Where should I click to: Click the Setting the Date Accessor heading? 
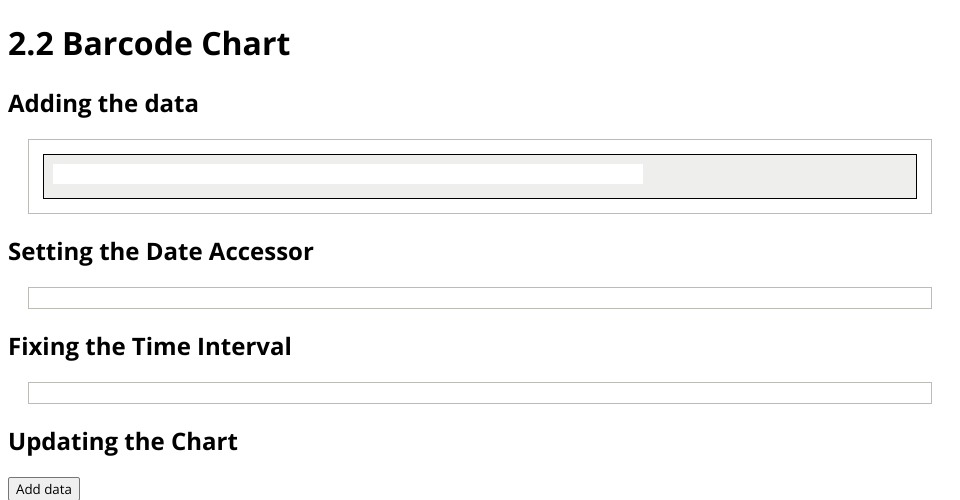tap(160, 252)
